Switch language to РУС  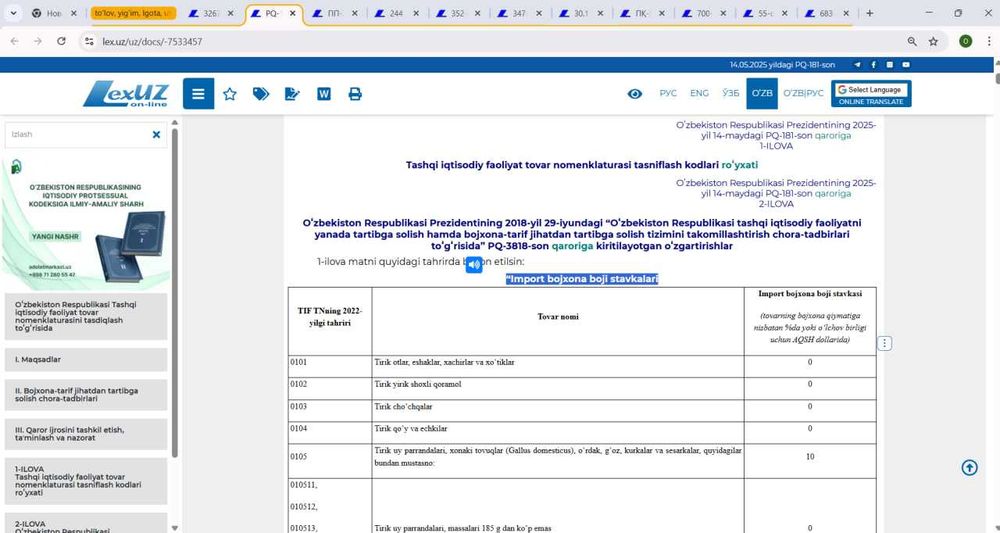(668, 94)
